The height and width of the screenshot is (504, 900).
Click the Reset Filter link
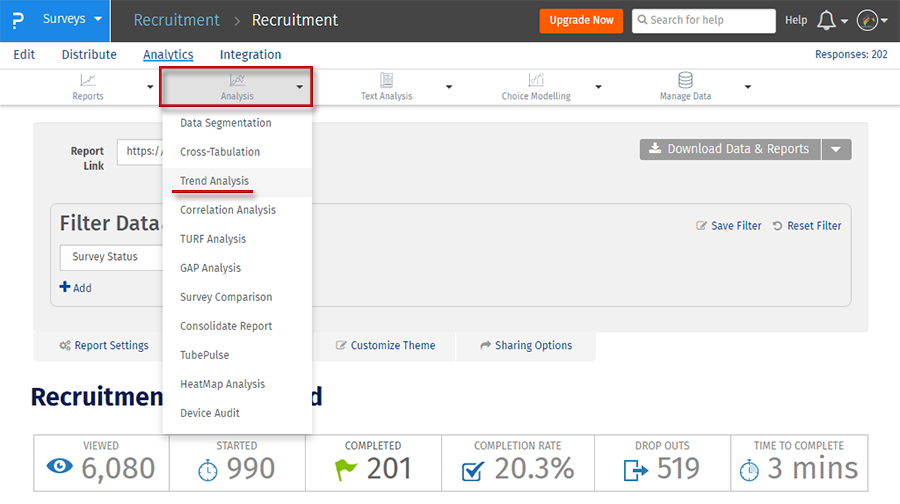coord(807,226)
